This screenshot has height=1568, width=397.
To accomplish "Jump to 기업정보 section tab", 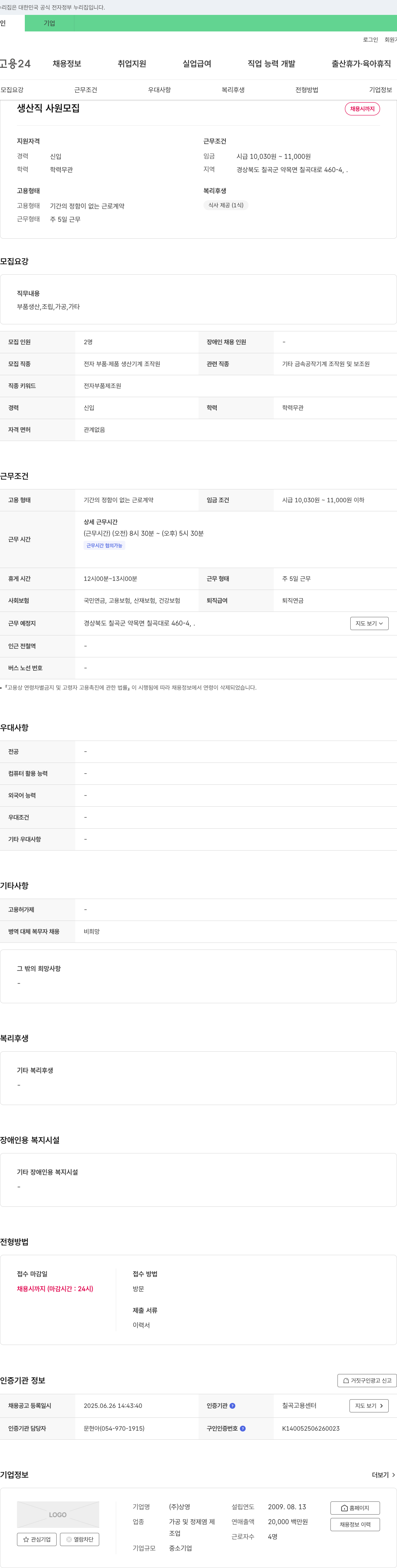I will 380,90.
